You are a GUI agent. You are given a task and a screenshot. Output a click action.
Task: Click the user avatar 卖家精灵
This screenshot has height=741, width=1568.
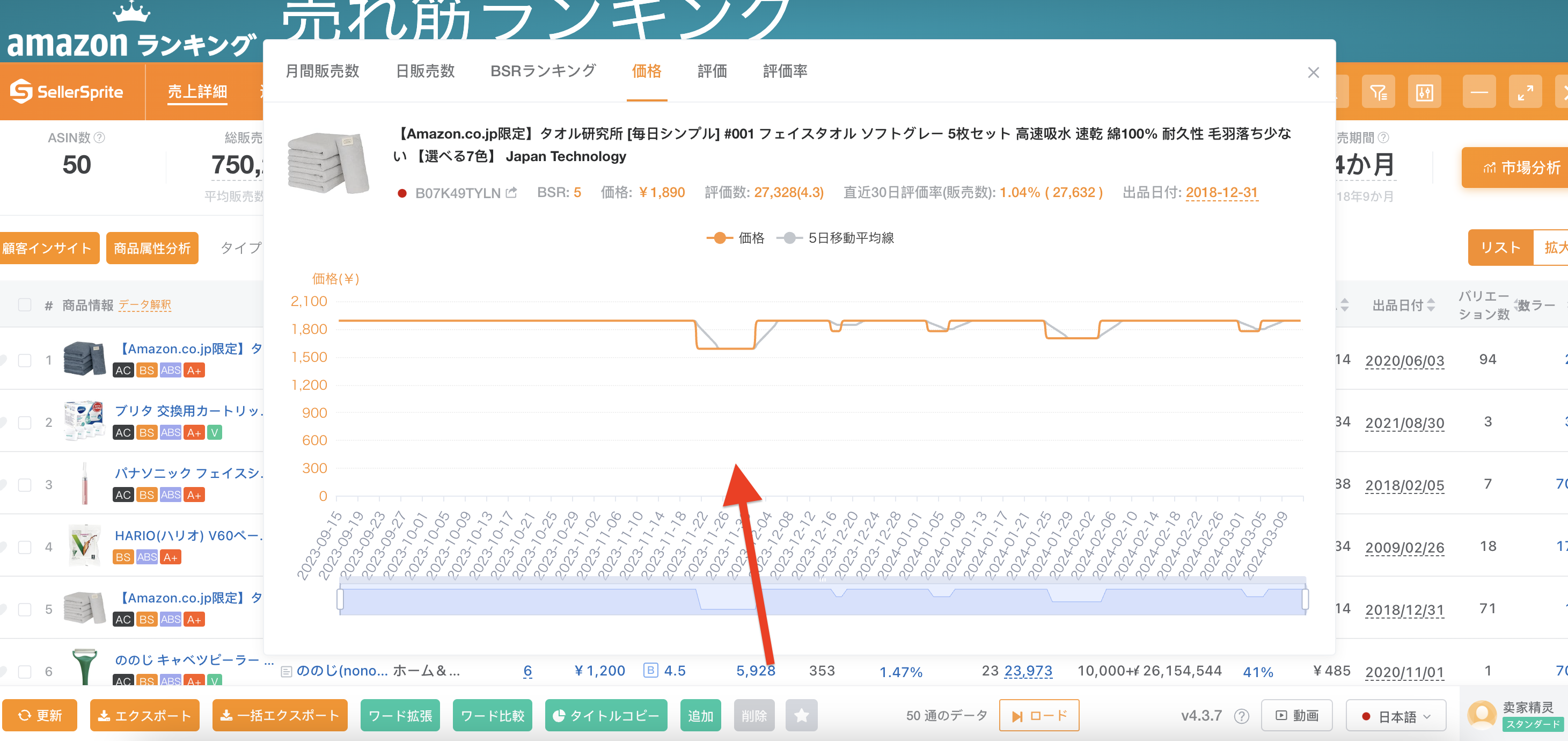pos(1482,715)
